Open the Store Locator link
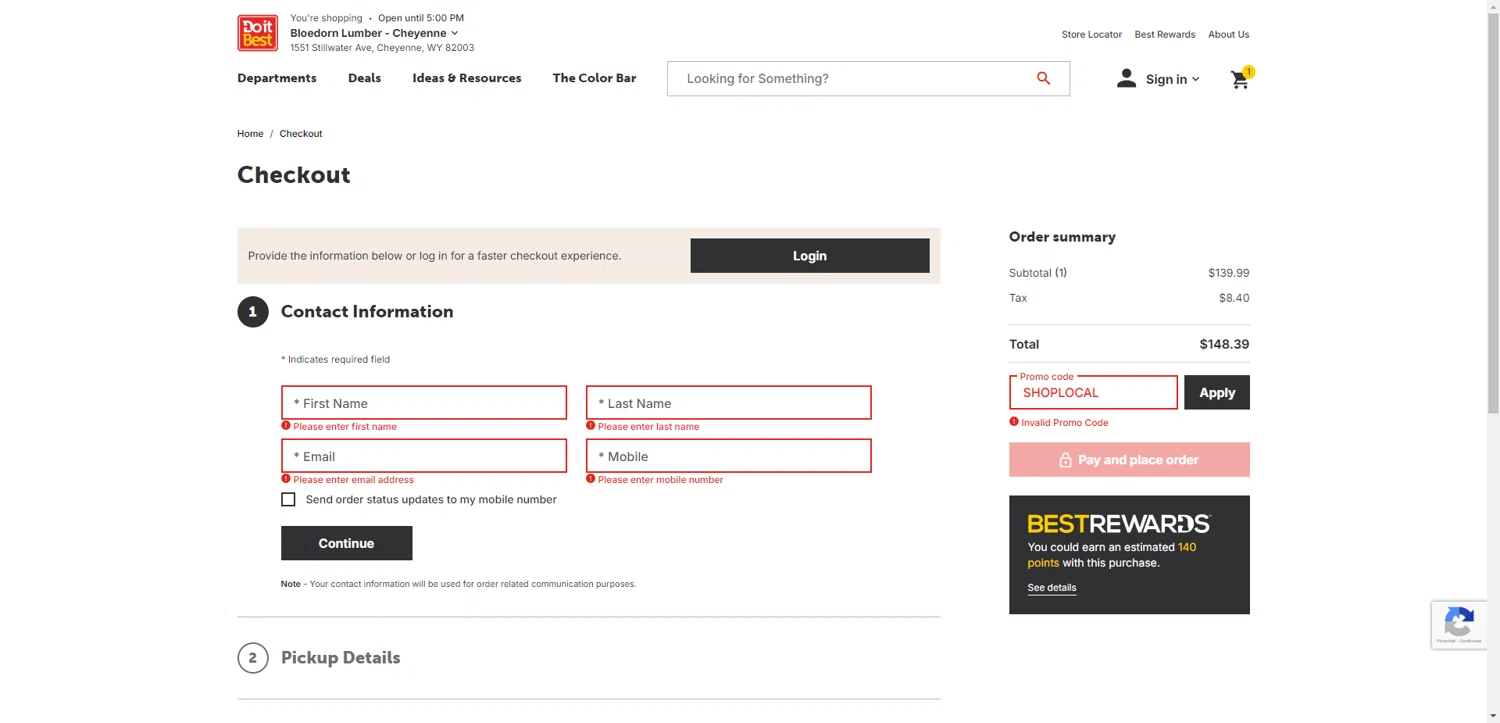This screenshot has height=723, width=1500. (1091, 34)
